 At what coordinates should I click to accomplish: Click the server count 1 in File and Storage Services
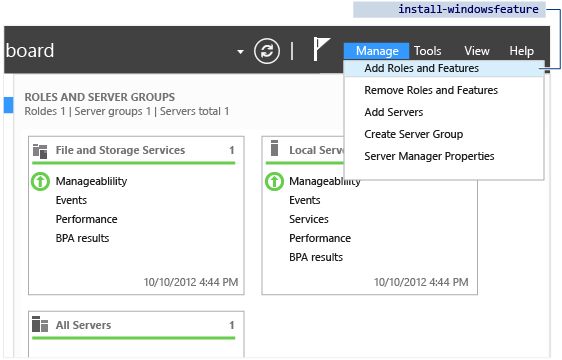tap(232, 150)
